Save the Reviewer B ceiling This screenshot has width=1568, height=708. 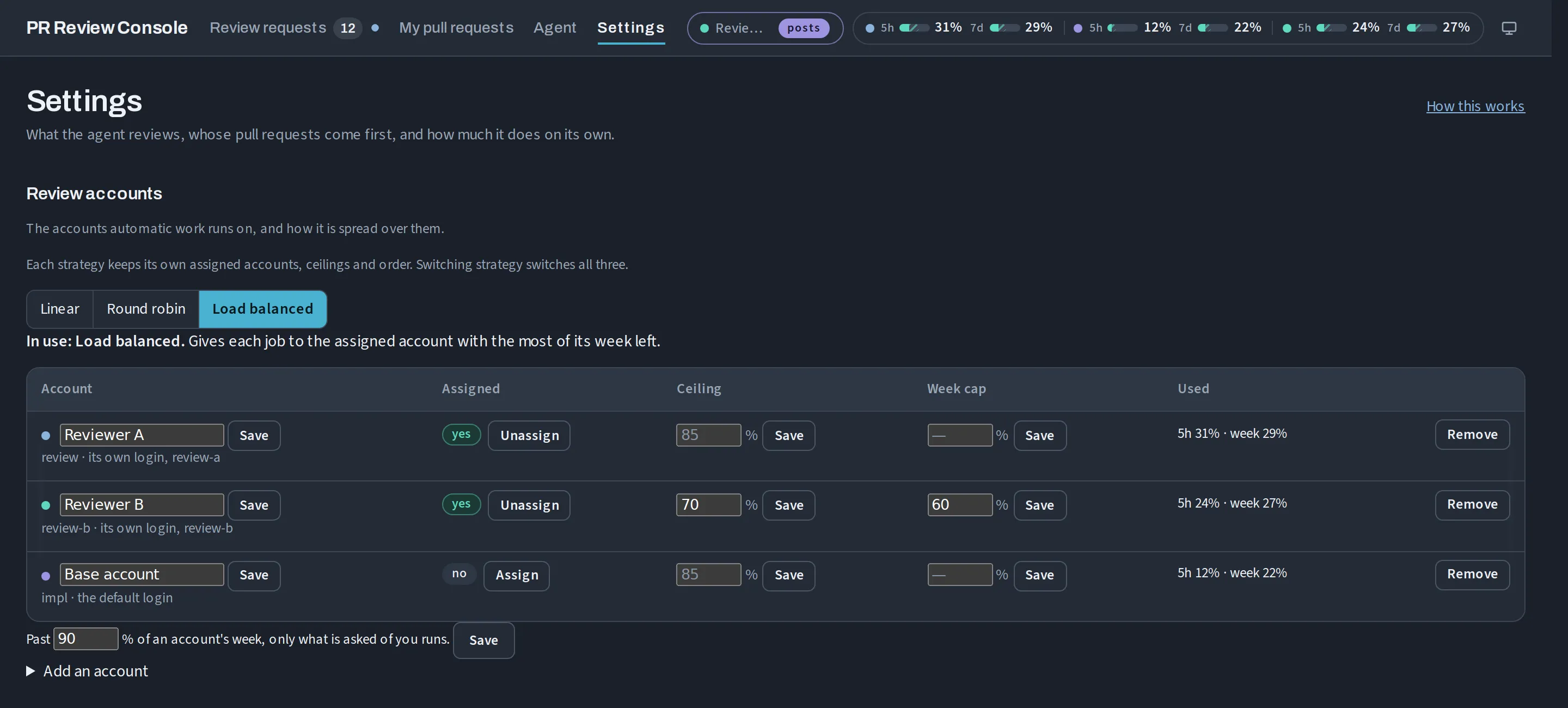[789, 505]
